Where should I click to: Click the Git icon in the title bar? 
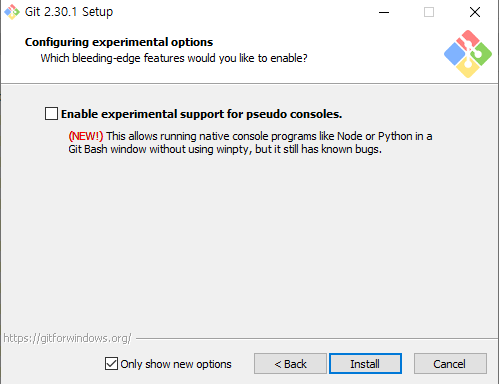(12, 12)
